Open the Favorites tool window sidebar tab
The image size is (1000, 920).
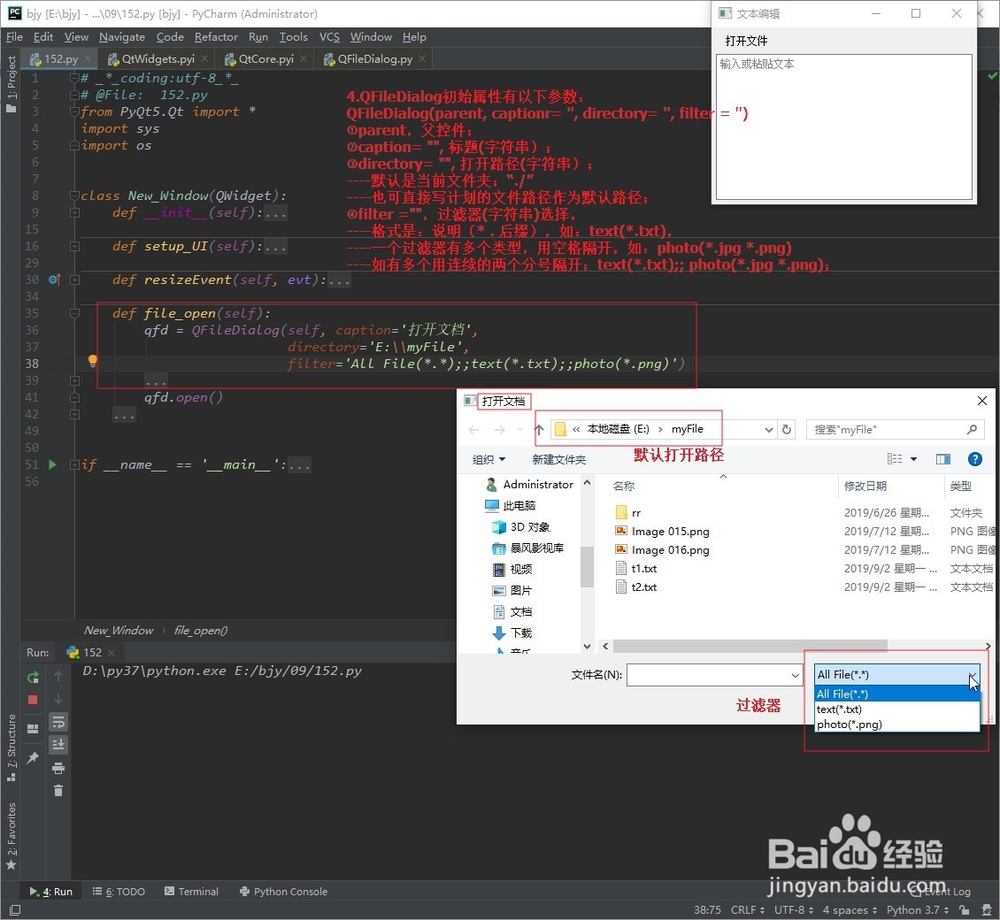(x=11, y=836)
